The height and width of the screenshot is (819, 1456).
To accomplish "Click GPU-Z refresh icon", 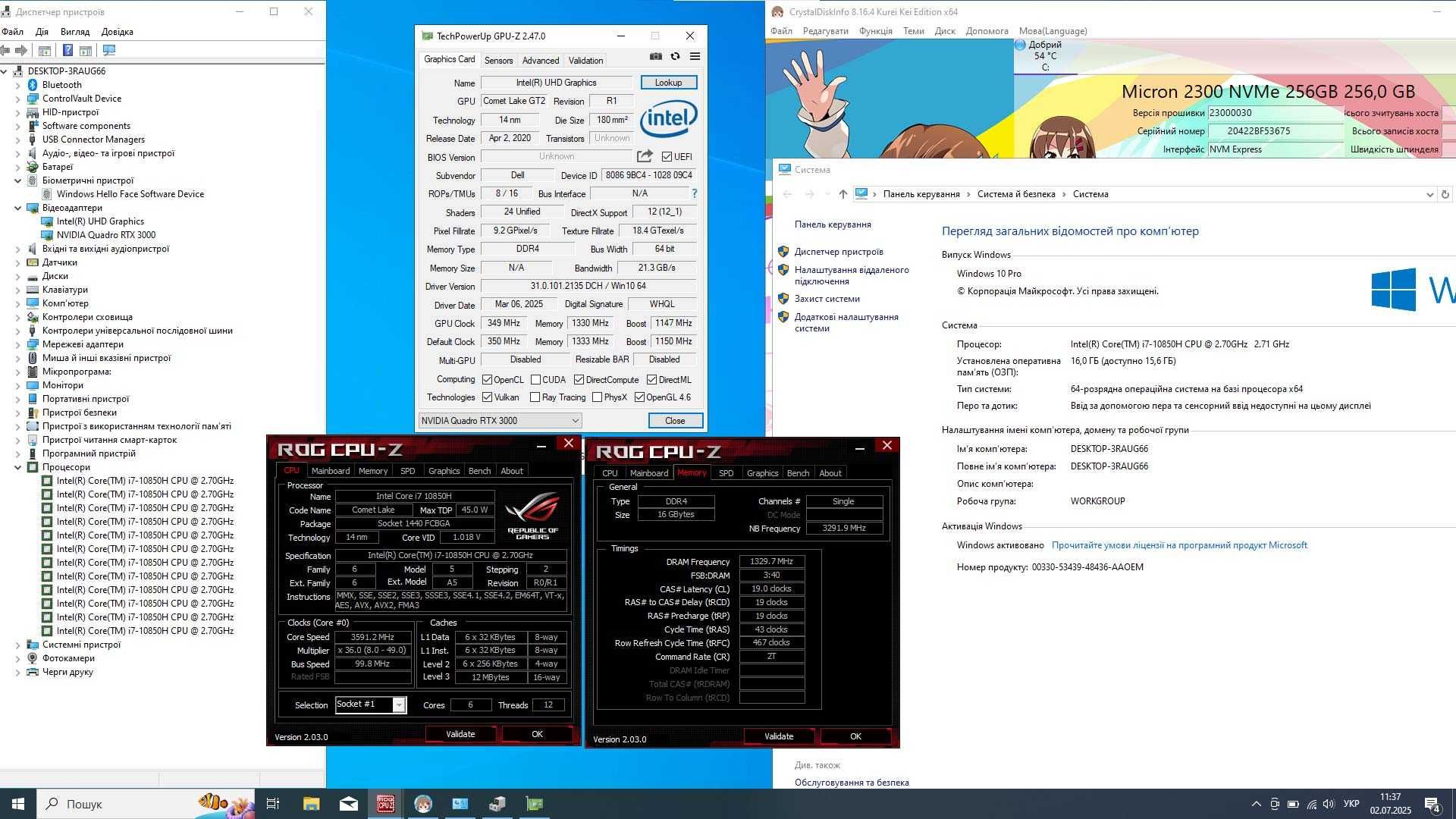I will click(x=675, y=56).
